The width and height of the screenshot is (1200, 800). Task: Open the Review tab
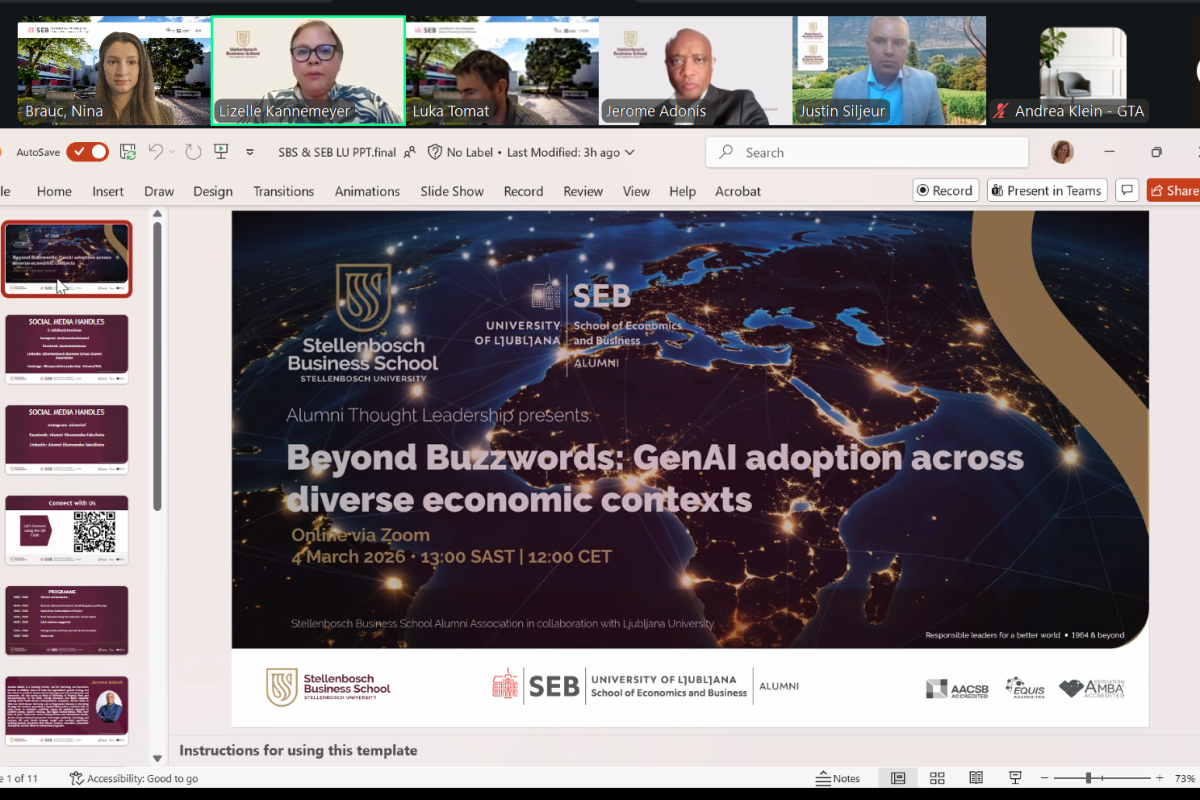[x=583, y=191]
